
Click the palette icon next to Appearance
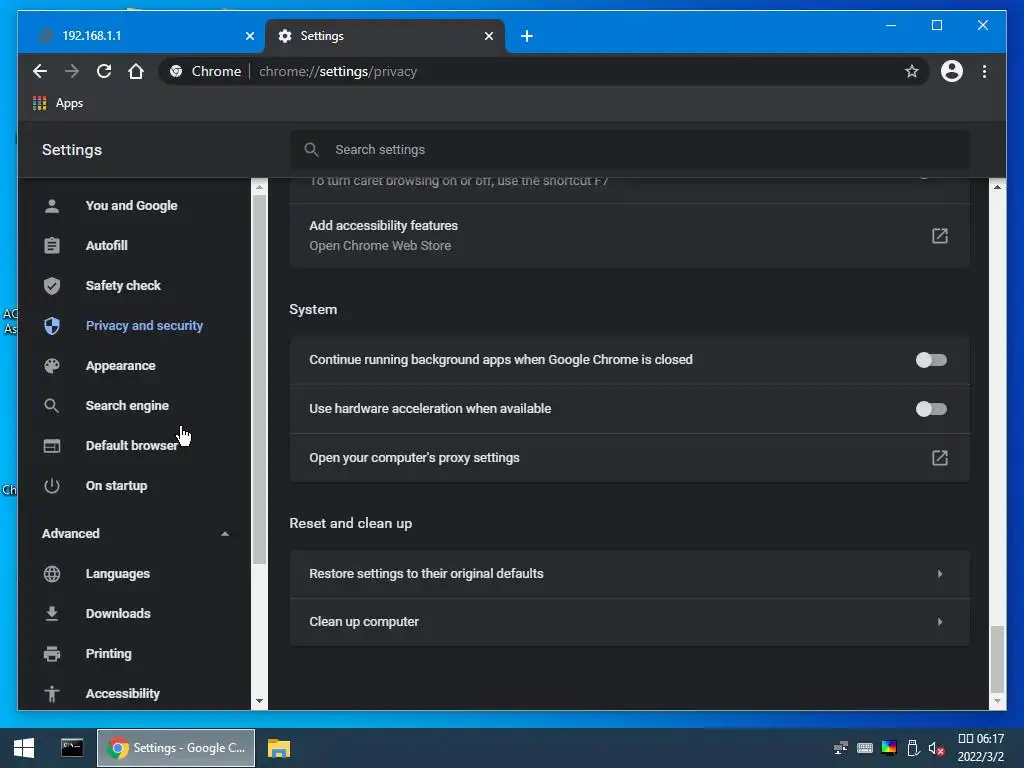(x=52, y=366)
